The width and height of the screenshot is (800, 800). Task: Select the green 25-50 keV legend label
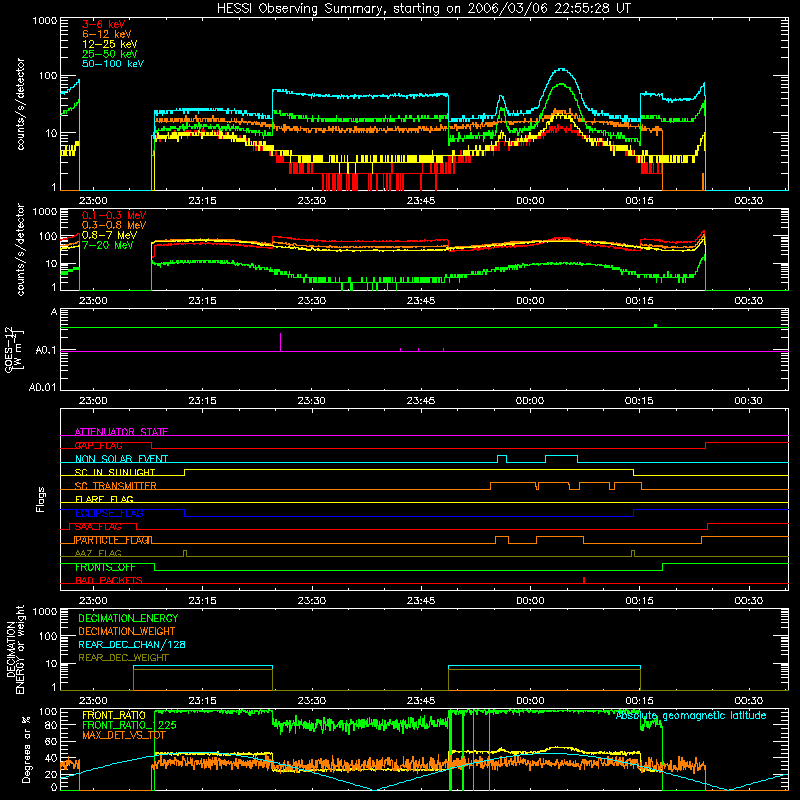click(110, 54)
